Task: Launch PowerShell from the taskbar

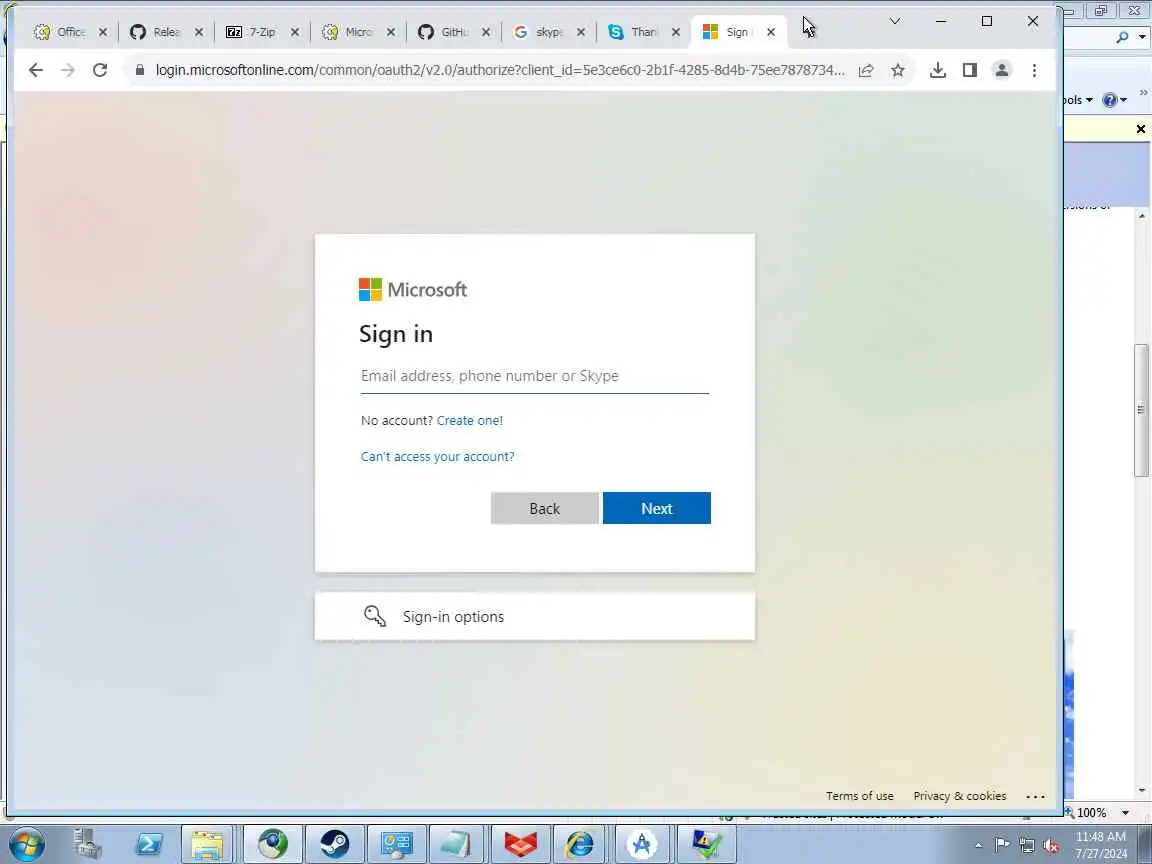Action: pos(148,843)
